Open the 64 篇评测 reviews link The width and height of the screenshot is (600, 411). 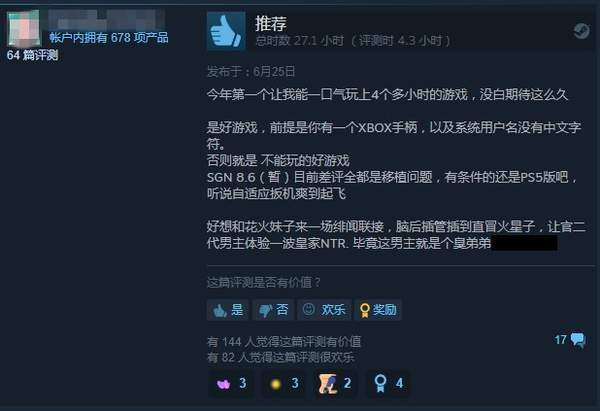[x=33, y=55]
